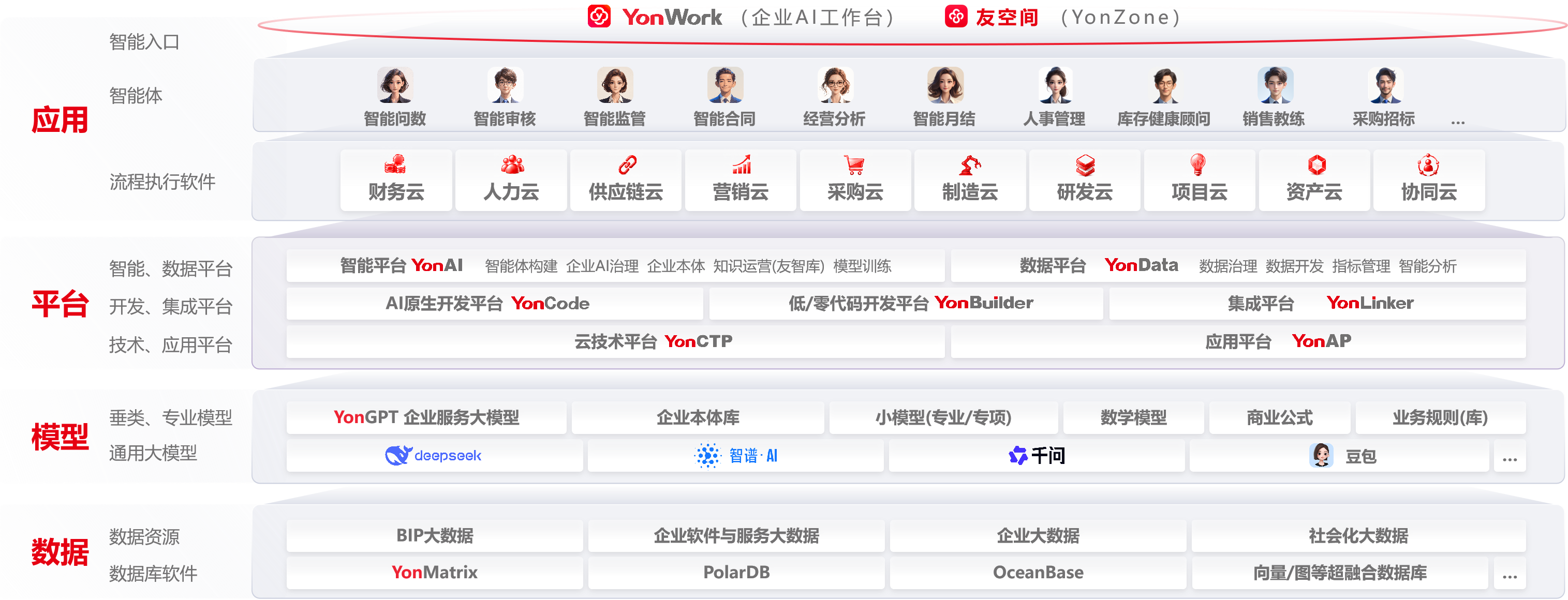Open the 数据平台 YonData heading
The width and height of the screenshot is (1568, 600).
(1099, 265)
